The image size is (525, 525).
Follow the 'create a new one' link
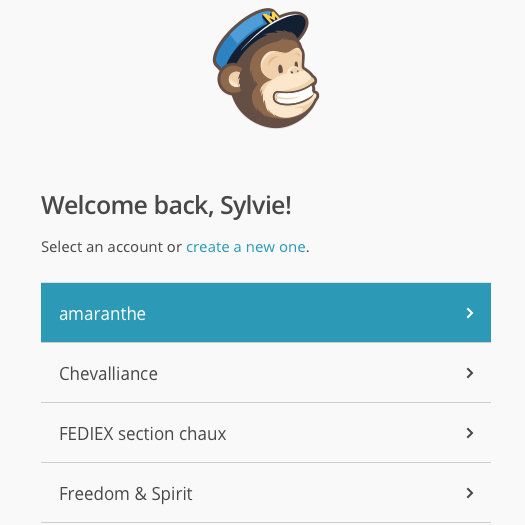tap(246, 247)
